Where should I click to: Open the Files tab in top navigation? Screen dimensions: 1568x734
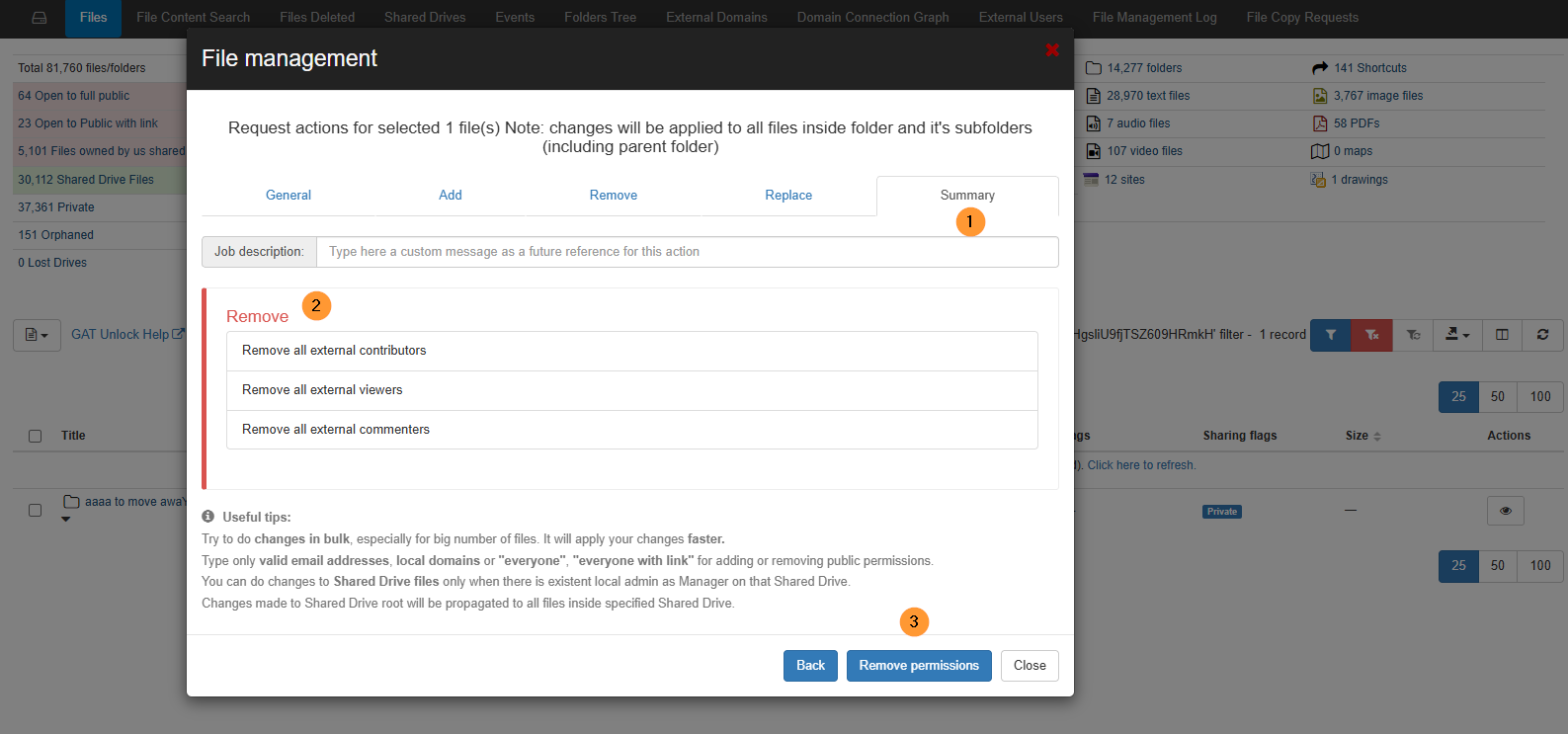(x=93, y=18)
